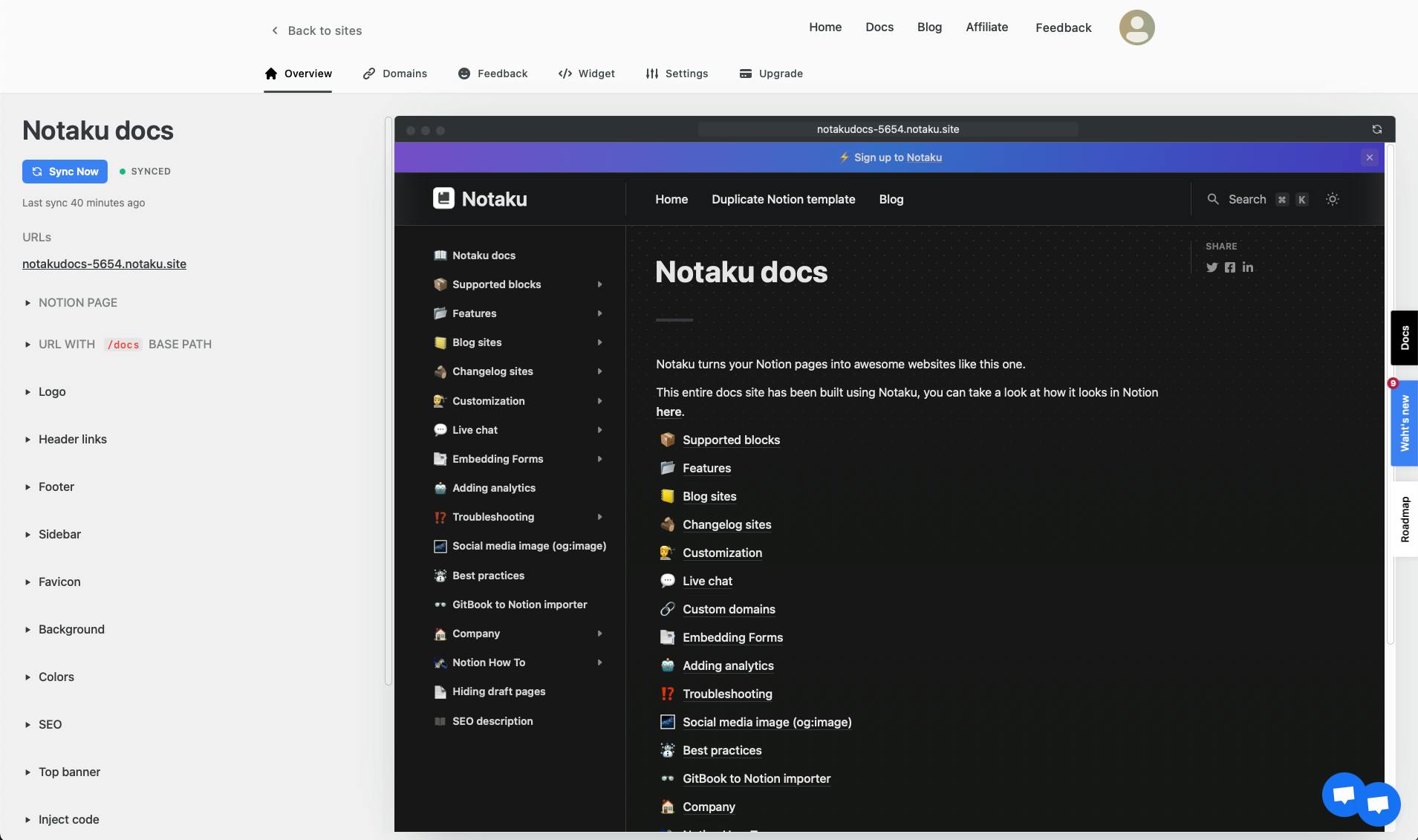Share page via Twitter icon
1418x840 pixels.
[1212, 267]
